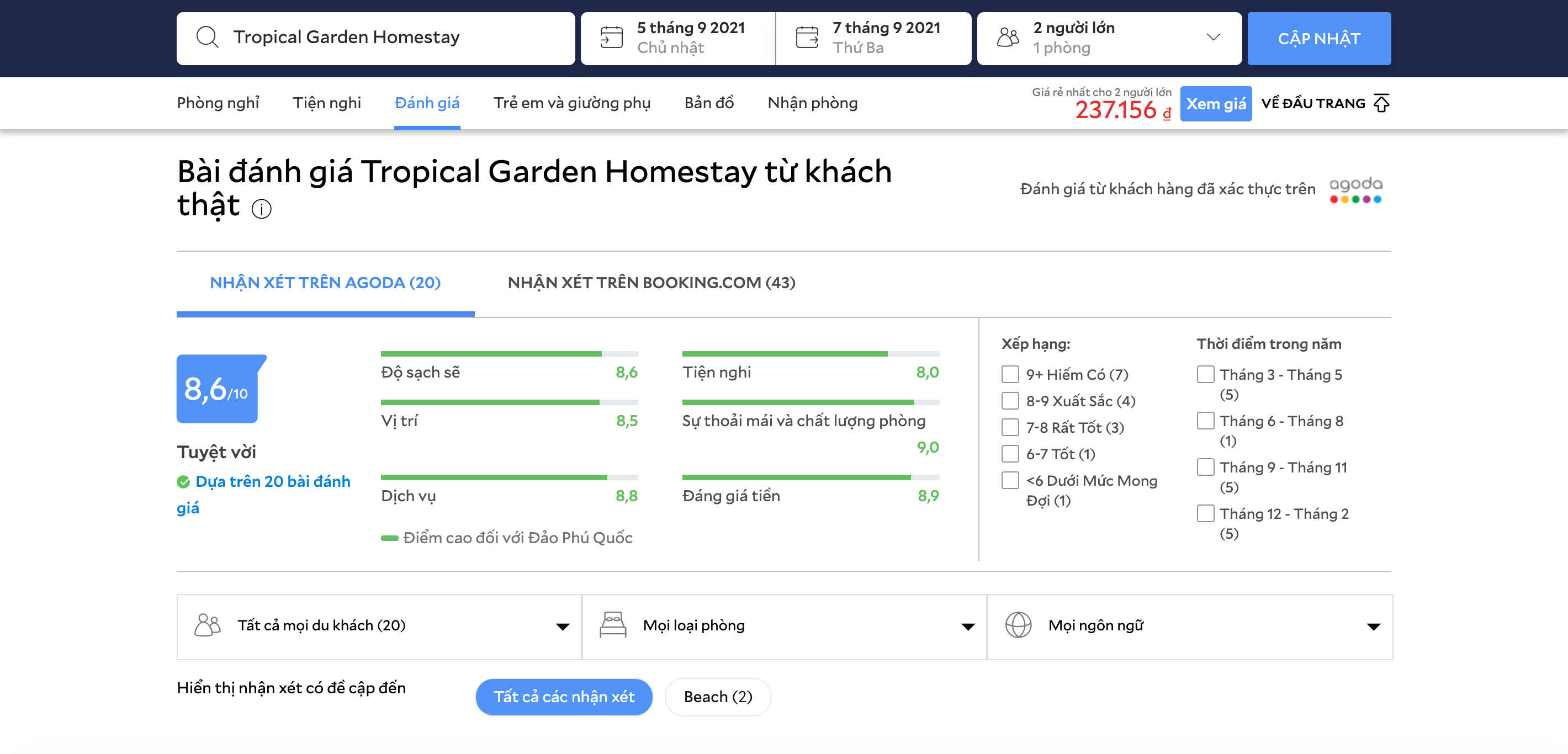Image resolution: width=1568 pixels, height=754 pixels.
Task: Open the info icon beside review heading
Action: click(x=262, y=209)
